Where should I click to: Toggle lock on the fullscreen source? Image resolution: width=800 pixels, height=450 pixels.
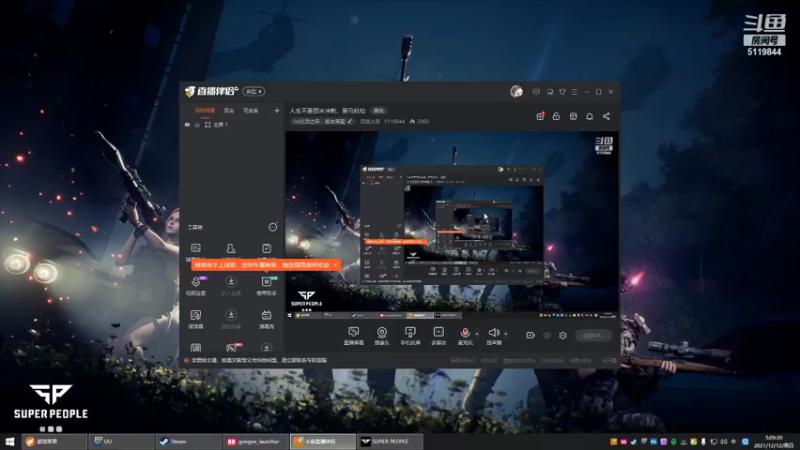coord(197,124)
